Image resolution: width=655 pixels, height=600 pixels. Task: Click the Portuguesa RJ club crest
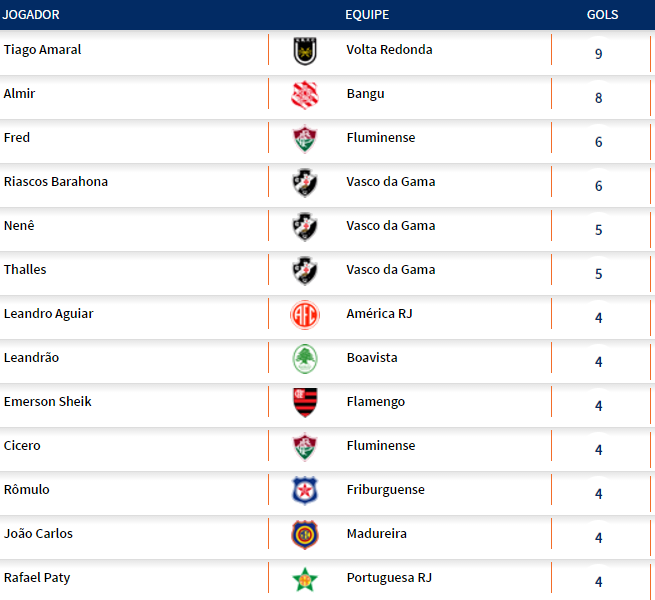coord(304,579)
